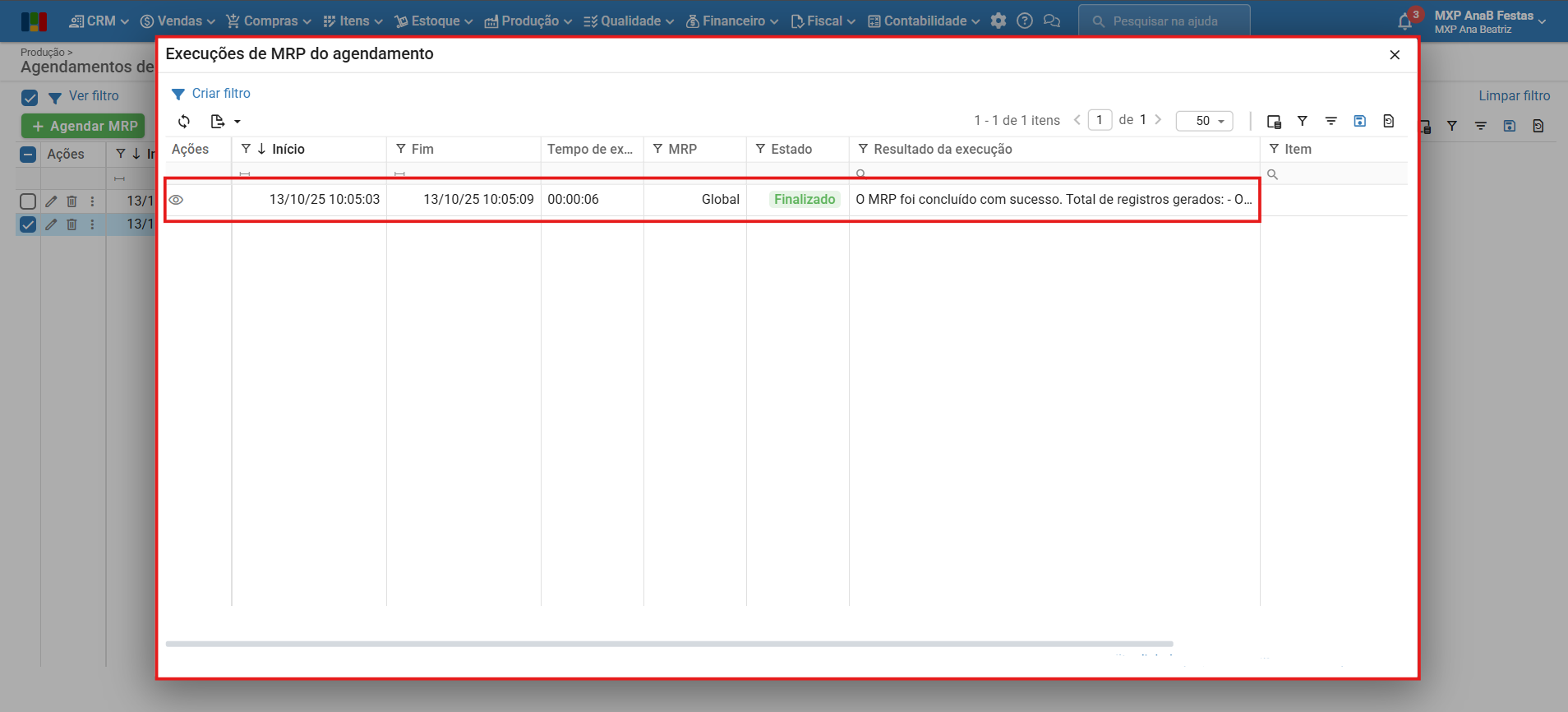Open the 50 items per page dropdown
The width and height of the screenshot is (1568, 712).
[x=1205, y=121]
